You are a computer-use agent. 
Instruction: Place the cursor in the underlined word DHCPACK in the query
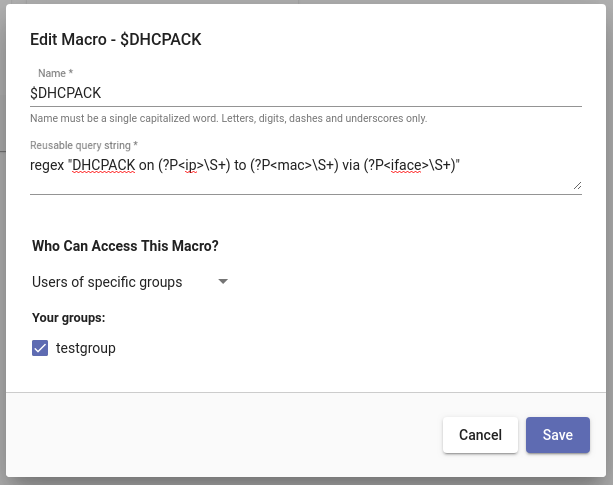(x=104, y=165)
